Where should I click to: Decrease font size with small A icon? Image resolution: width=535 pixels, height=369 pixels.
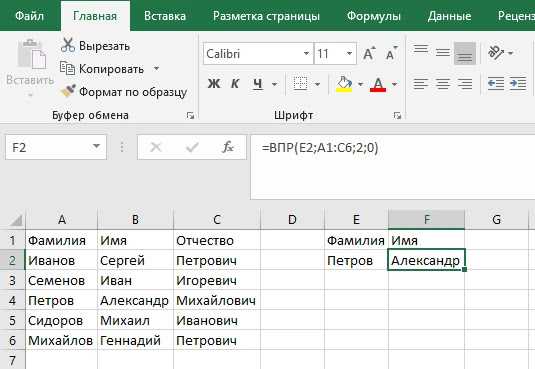coord(391,54)
